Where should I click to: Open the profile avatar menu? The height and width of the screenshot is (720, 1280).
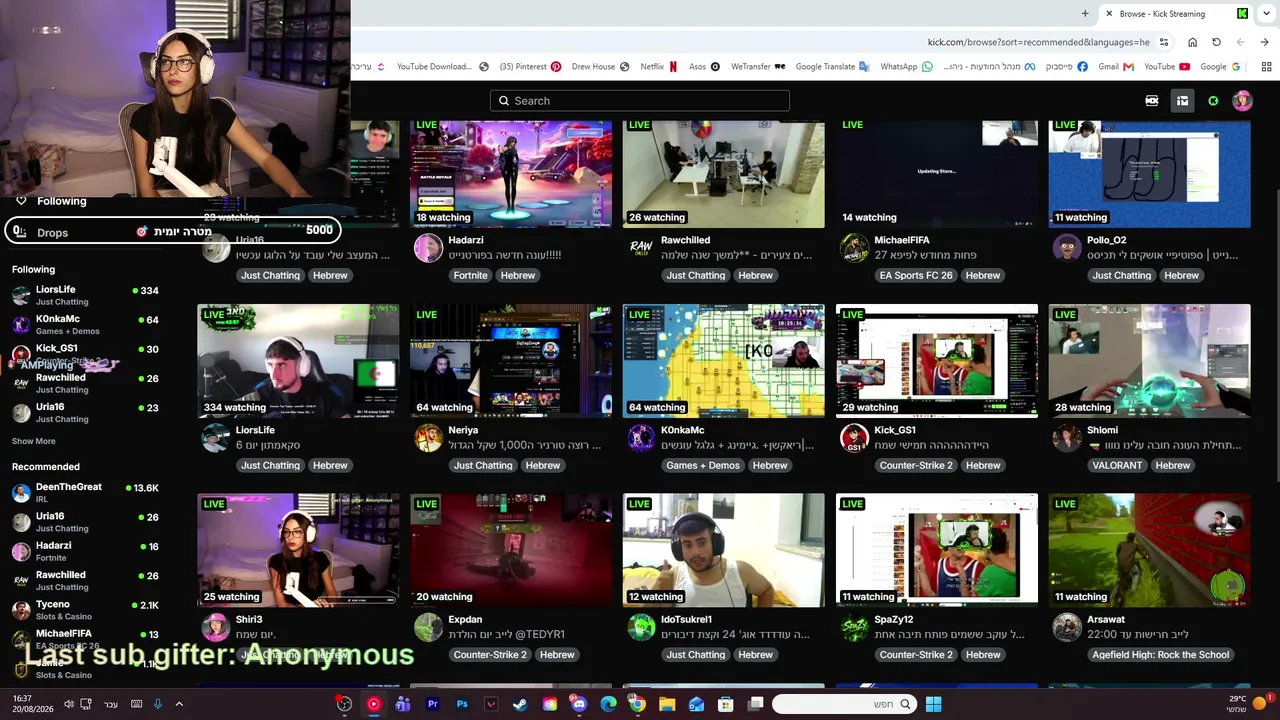[1242, 101]
